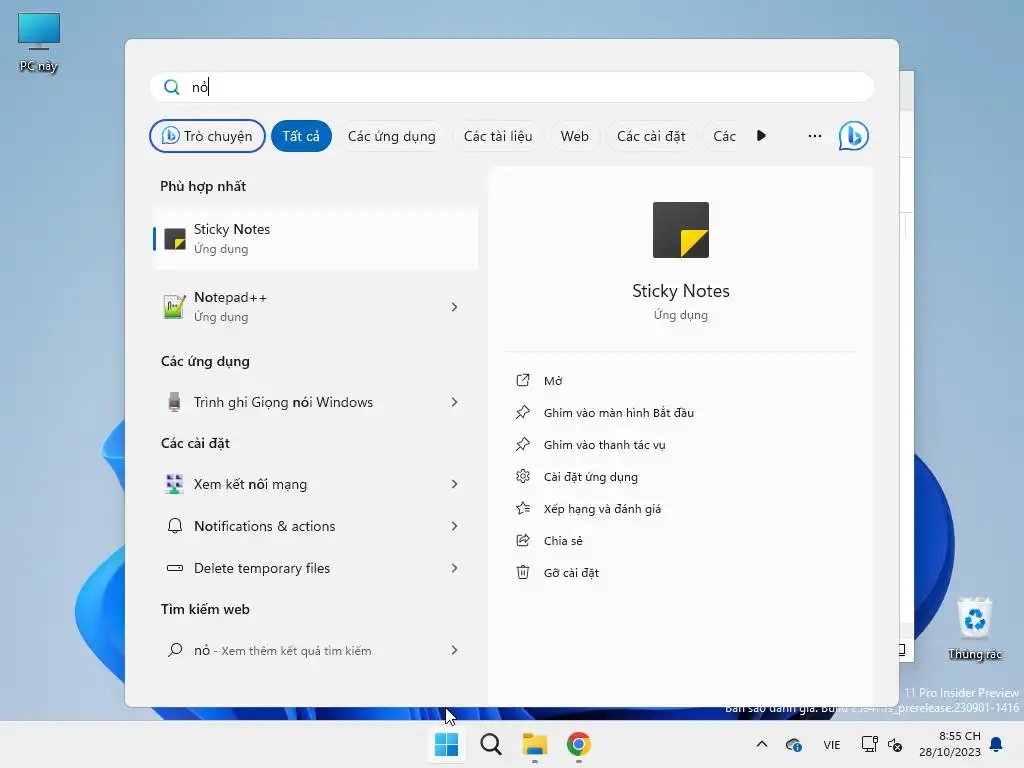
Task: Expand Trình ghi Giọng nói Windows chevron
Action: coord(455,402)
